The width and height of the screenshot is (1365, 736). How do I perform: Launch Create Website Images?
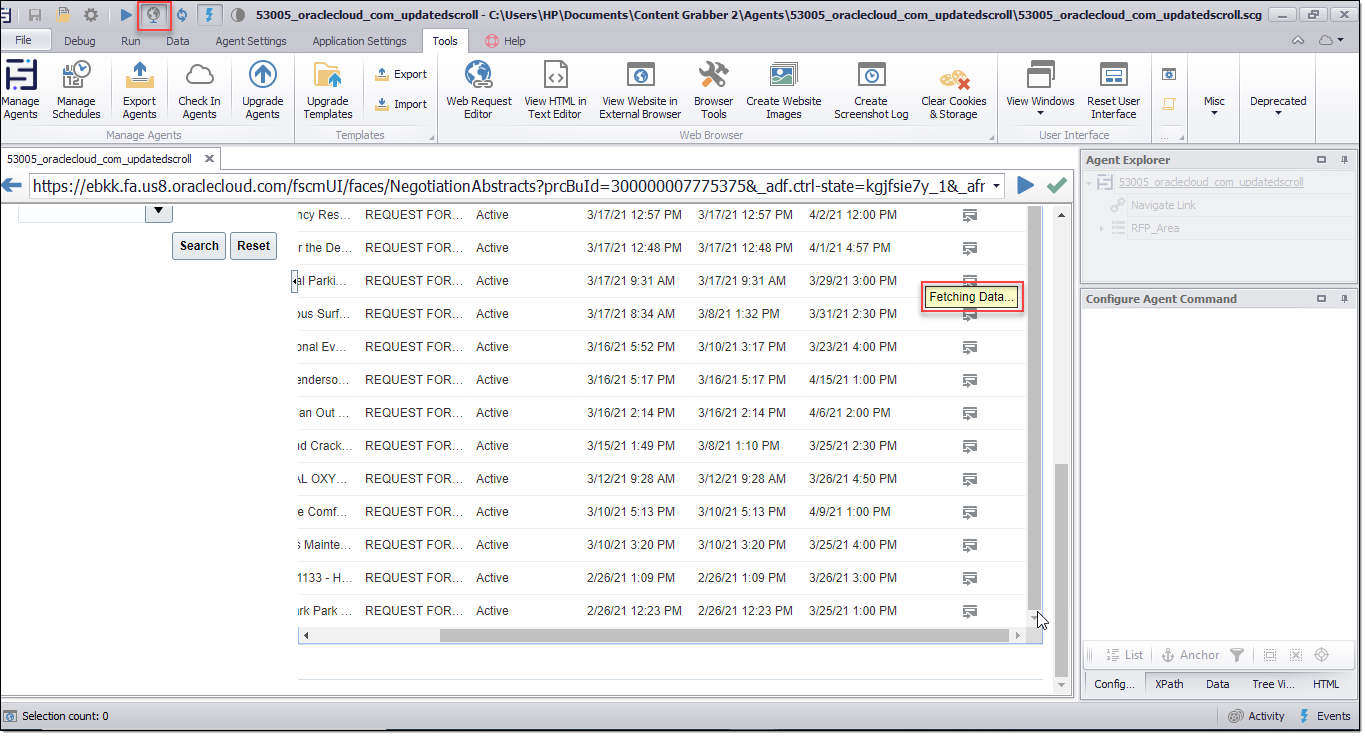783,88
